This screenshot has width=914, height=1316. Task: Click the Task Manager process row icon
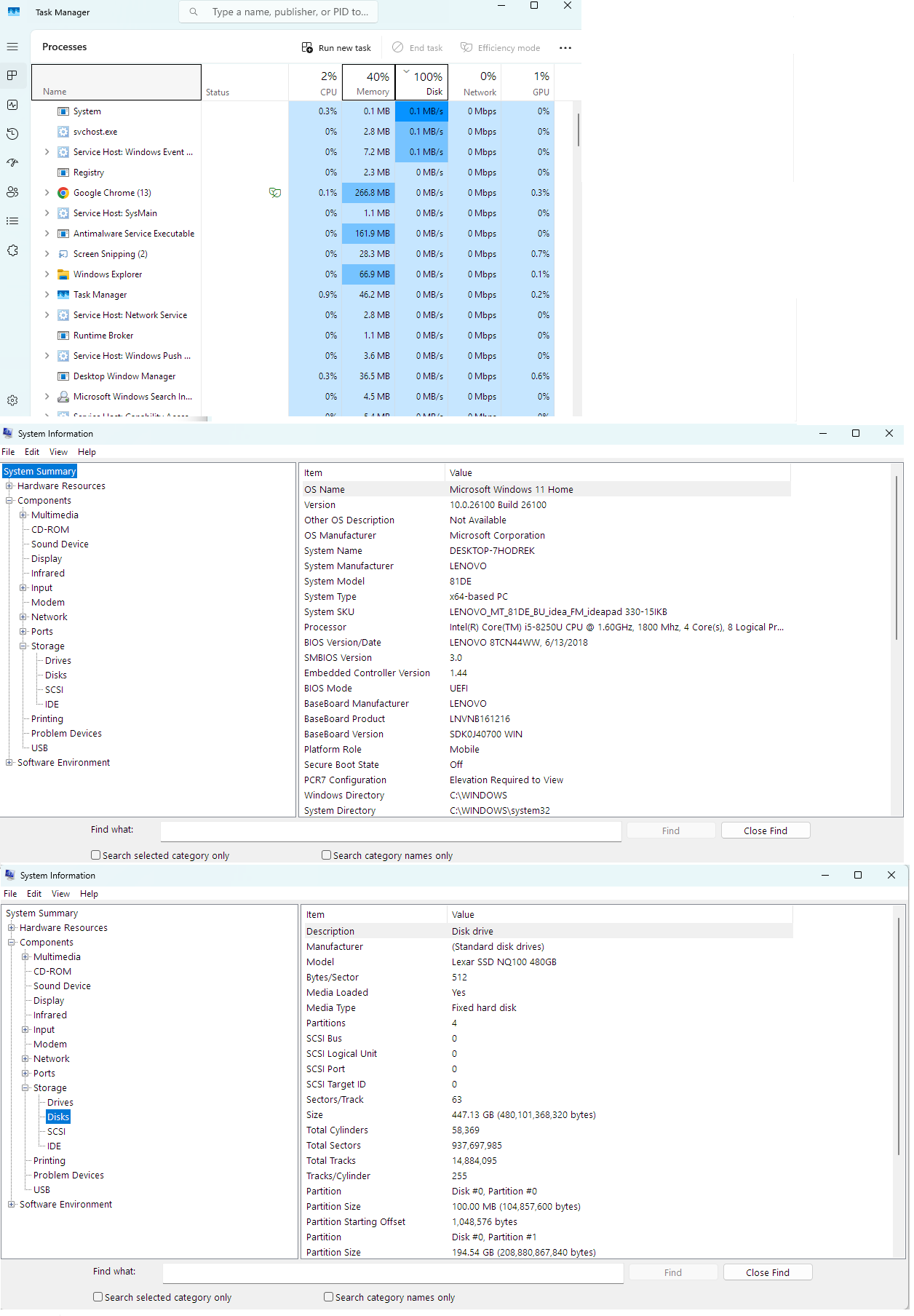[63, 295]
